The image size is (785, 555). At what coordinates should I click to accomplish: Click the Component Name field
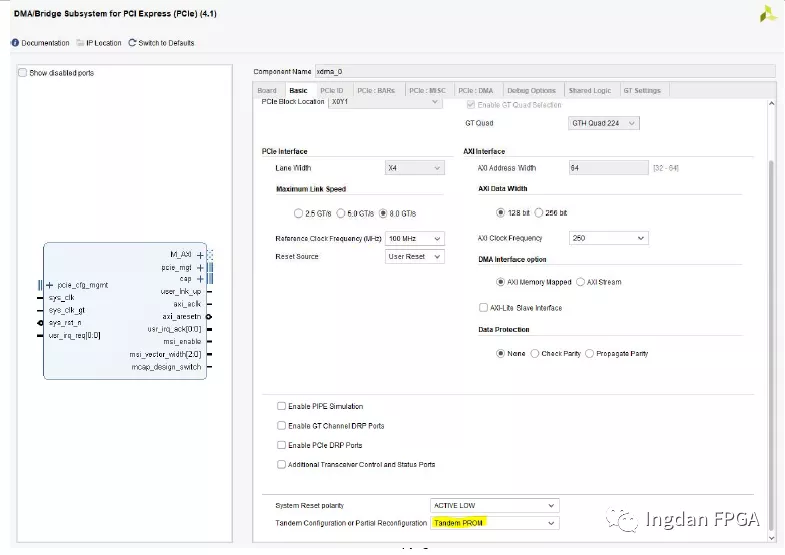545,72
